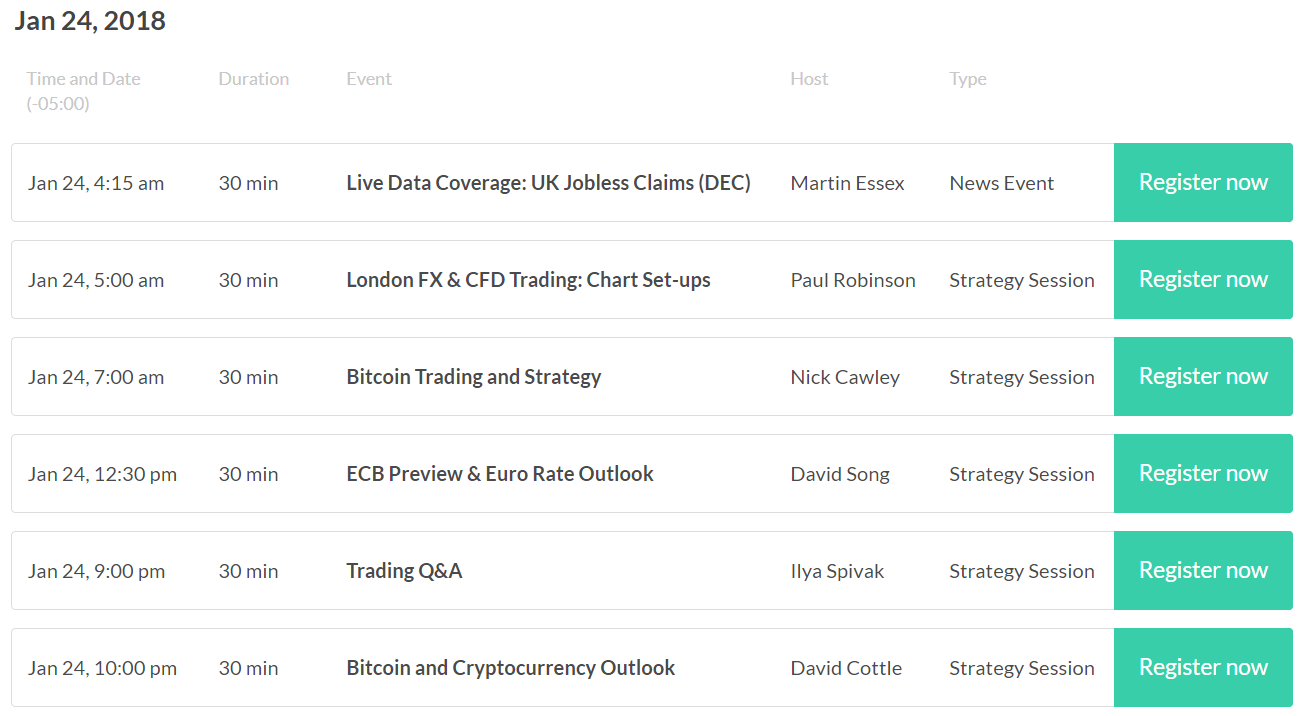The height and width of the screenshot is (716, 1304).
Task: Open Live Data Coverage: UK Jobless Claims title
Action: 548,183
